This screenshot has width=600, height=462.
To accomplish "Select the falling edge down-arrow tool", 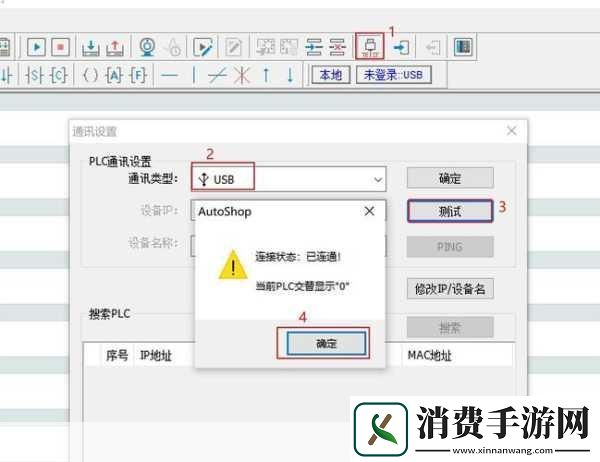I will tap(290, 75).
